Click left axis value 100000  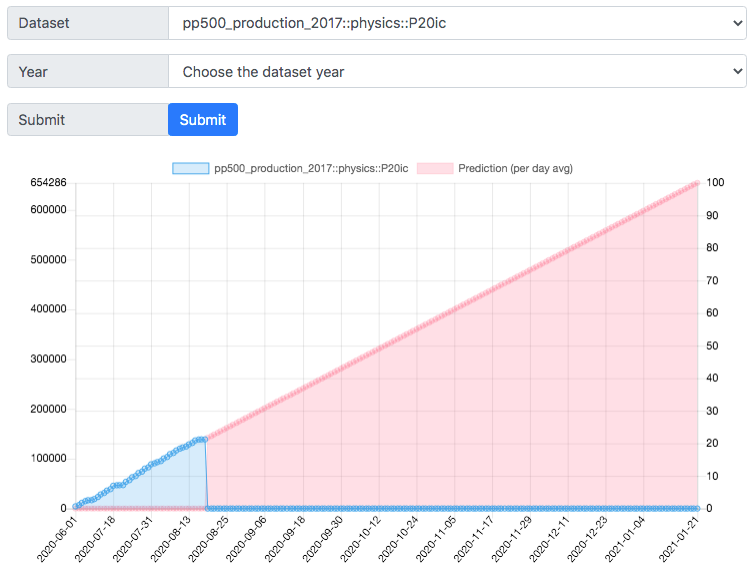(48, 458)
